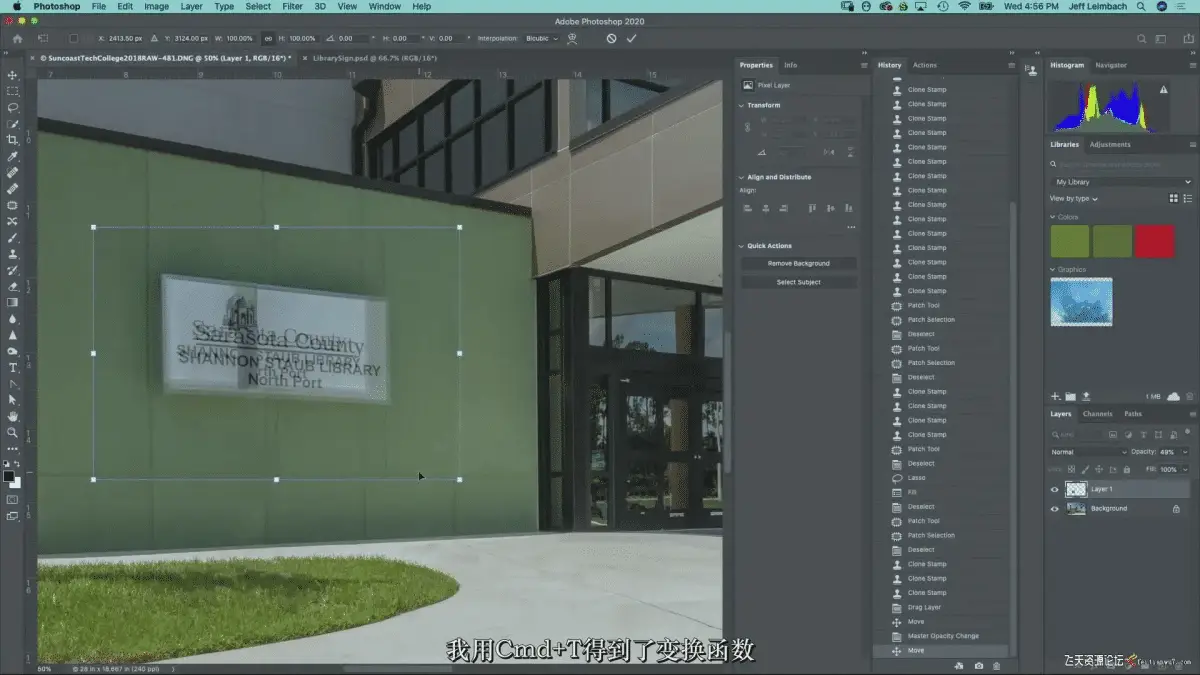Select the Gradient tool
This screenshot has height=675, width=1200.
(12, 302)
